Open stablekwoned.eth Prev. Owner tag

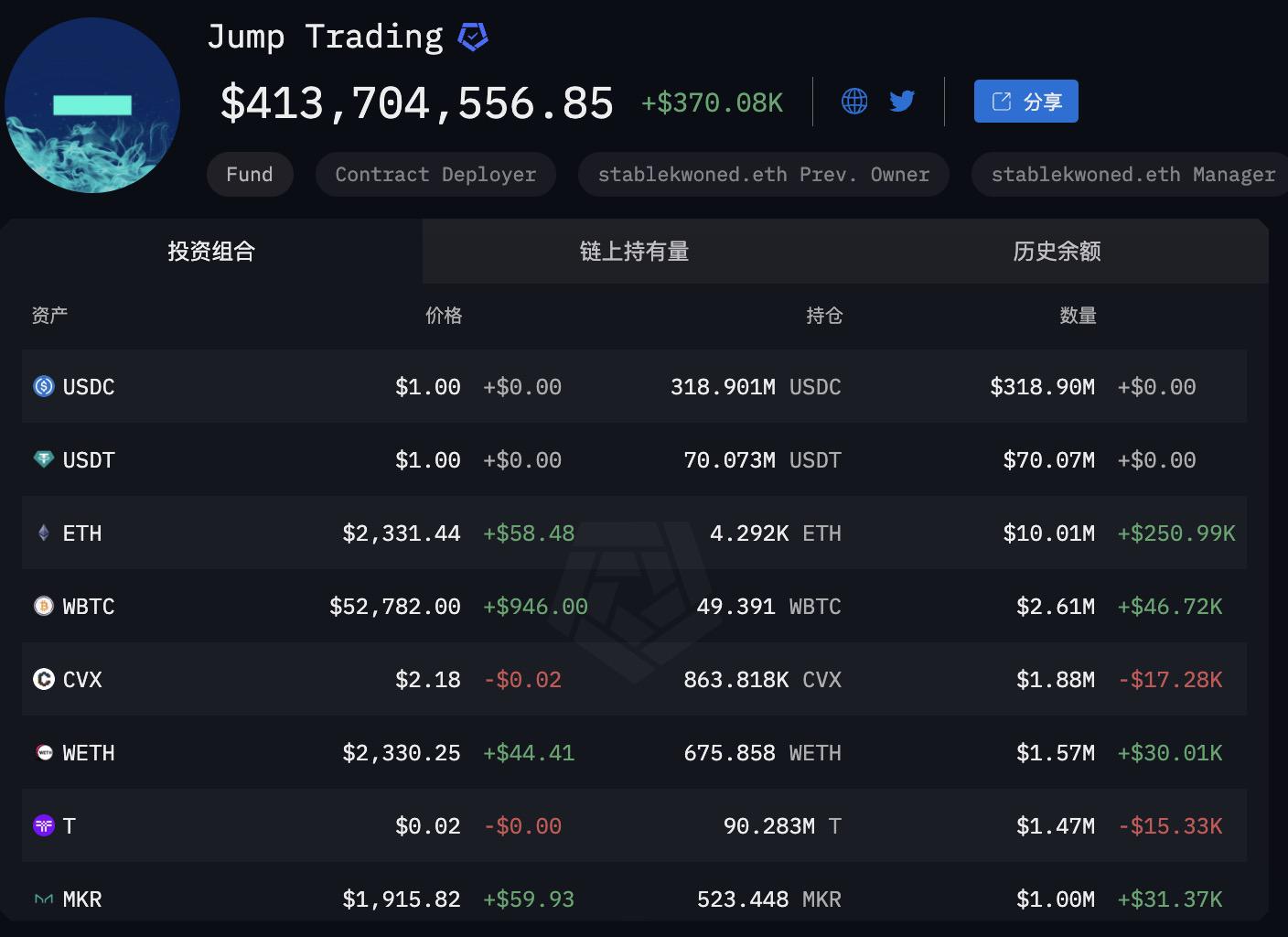(763, 175)
